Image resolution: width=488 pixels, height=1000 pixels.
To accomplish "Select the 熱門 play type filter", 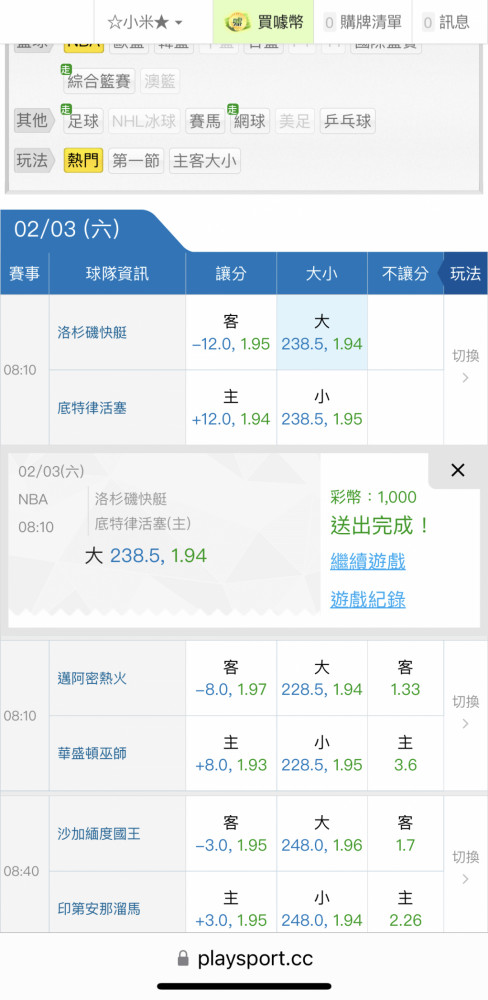I will tap(84, 161).
